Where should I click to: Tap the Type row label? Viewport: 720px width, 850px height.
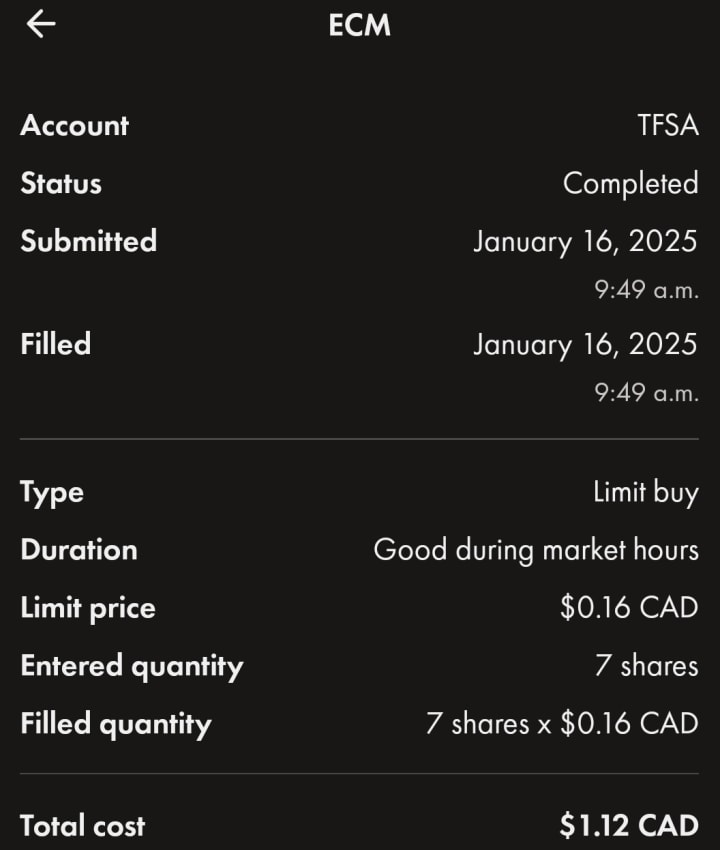52,493
